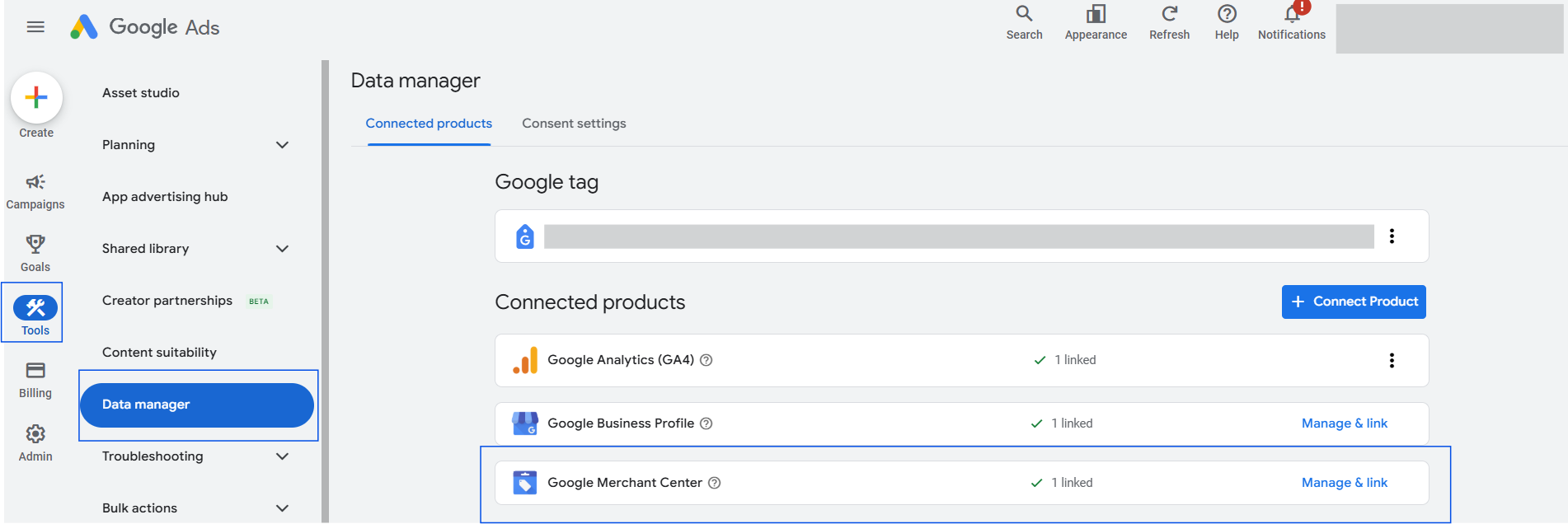Click 1 linked status for Google Analytics
Viewport: 1568px width, 524px height.
1065,360
